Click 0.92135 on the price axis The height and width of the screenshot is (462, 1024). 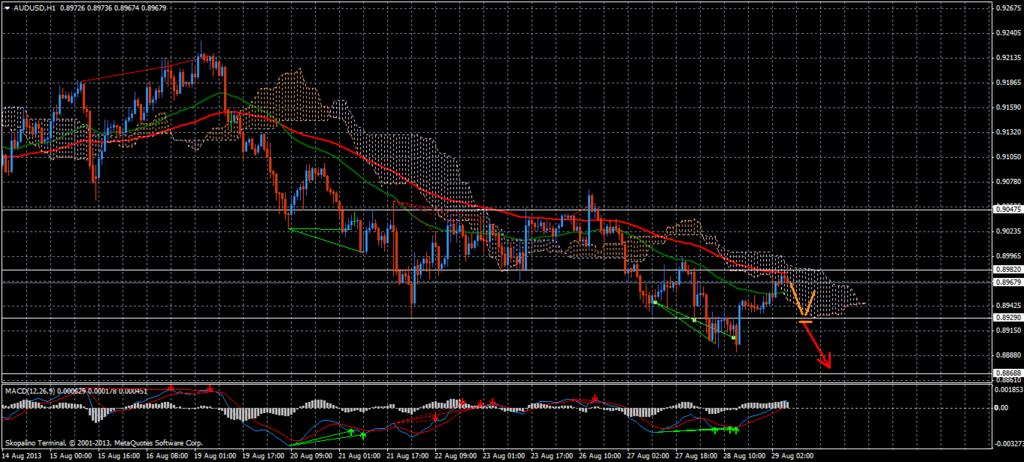[x=1007, y=58]
